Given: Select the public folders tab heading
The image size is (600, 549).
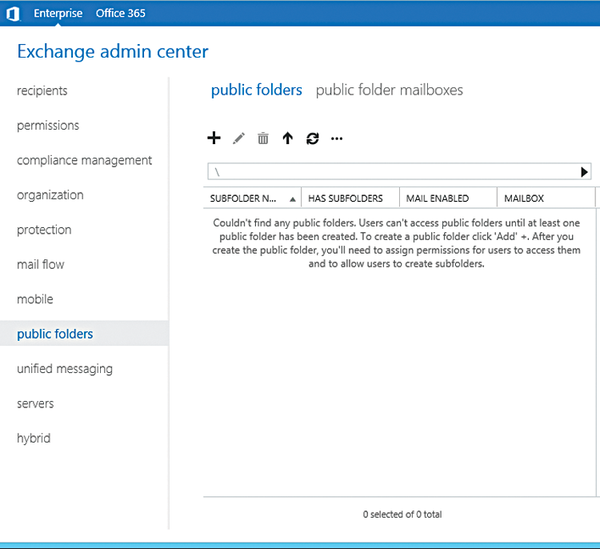Looking at the screenshot, I should coord(256,90).
